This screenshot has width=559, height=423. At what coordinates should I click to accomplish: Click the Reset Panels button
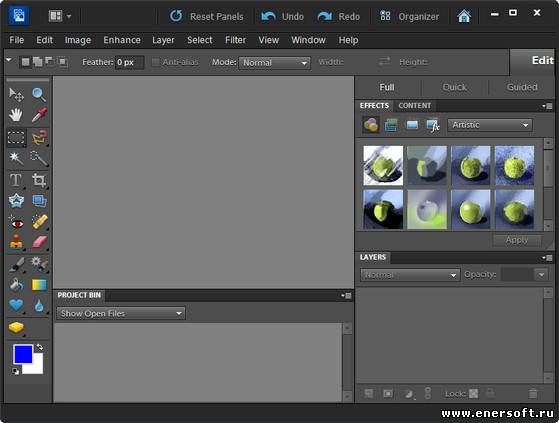click(x=207, y=16)
